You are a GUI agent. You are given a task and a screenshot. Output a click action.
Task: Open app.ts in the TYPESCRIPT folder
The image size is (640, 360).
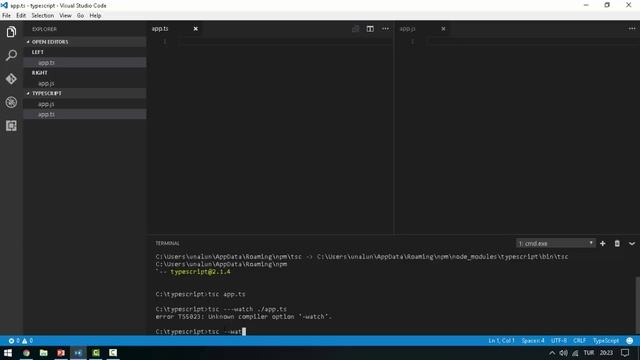tap(85, 114)
